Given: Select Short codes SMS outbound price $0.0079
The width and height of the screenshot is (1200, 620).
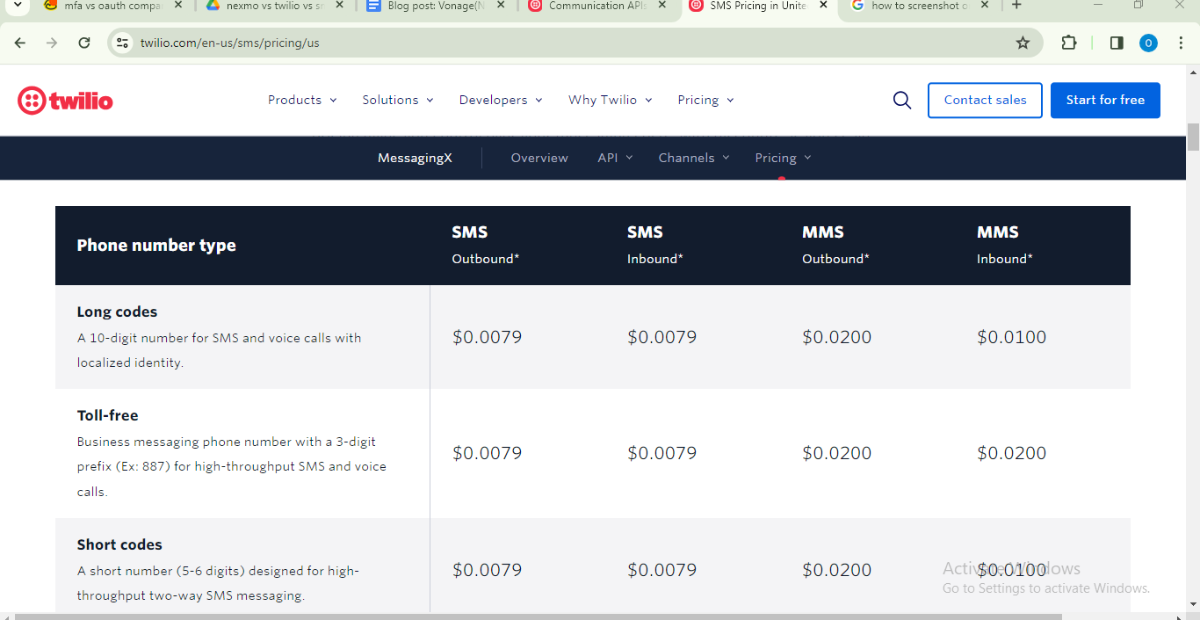Looking at the screenshot, I should click(x=487, y=570).
